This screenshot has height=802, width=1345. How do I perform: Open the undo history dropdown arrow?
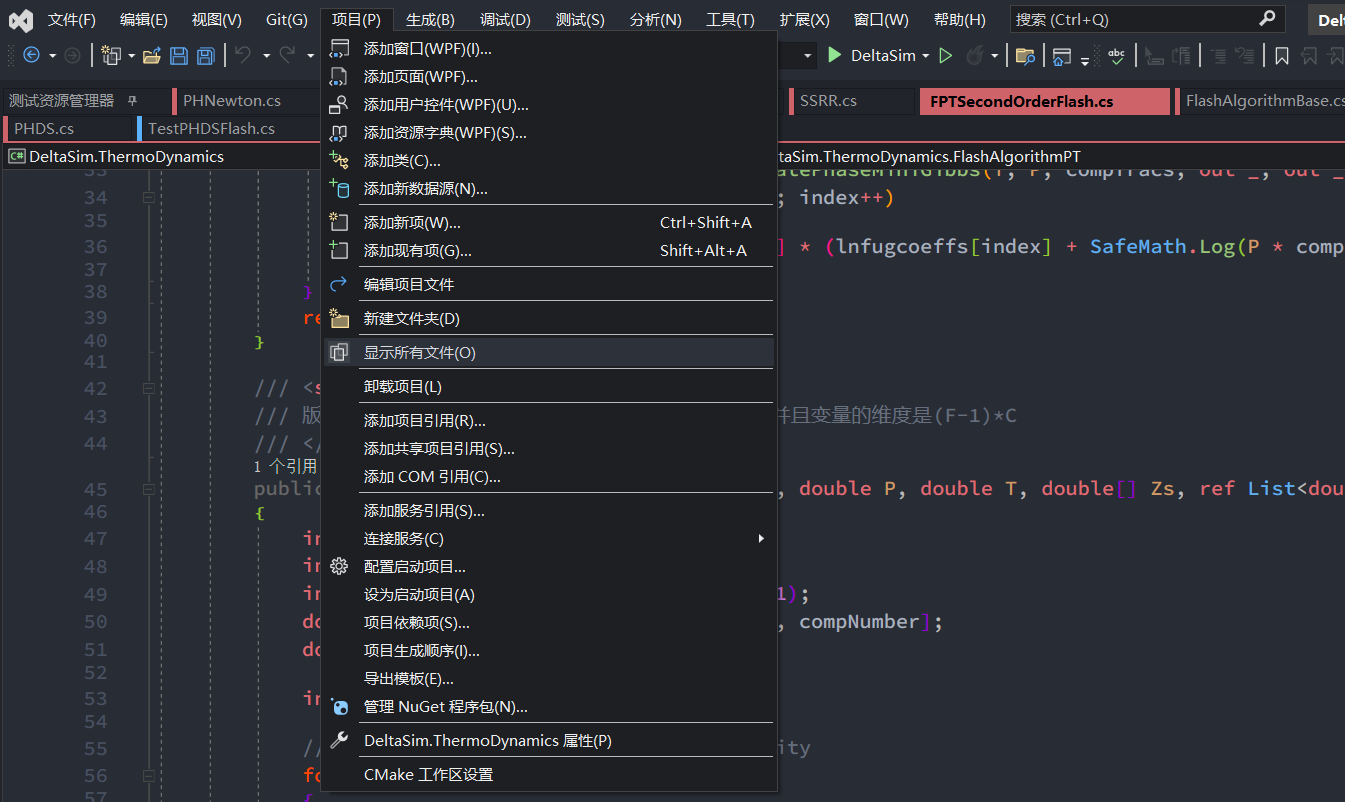pos(266,56)
